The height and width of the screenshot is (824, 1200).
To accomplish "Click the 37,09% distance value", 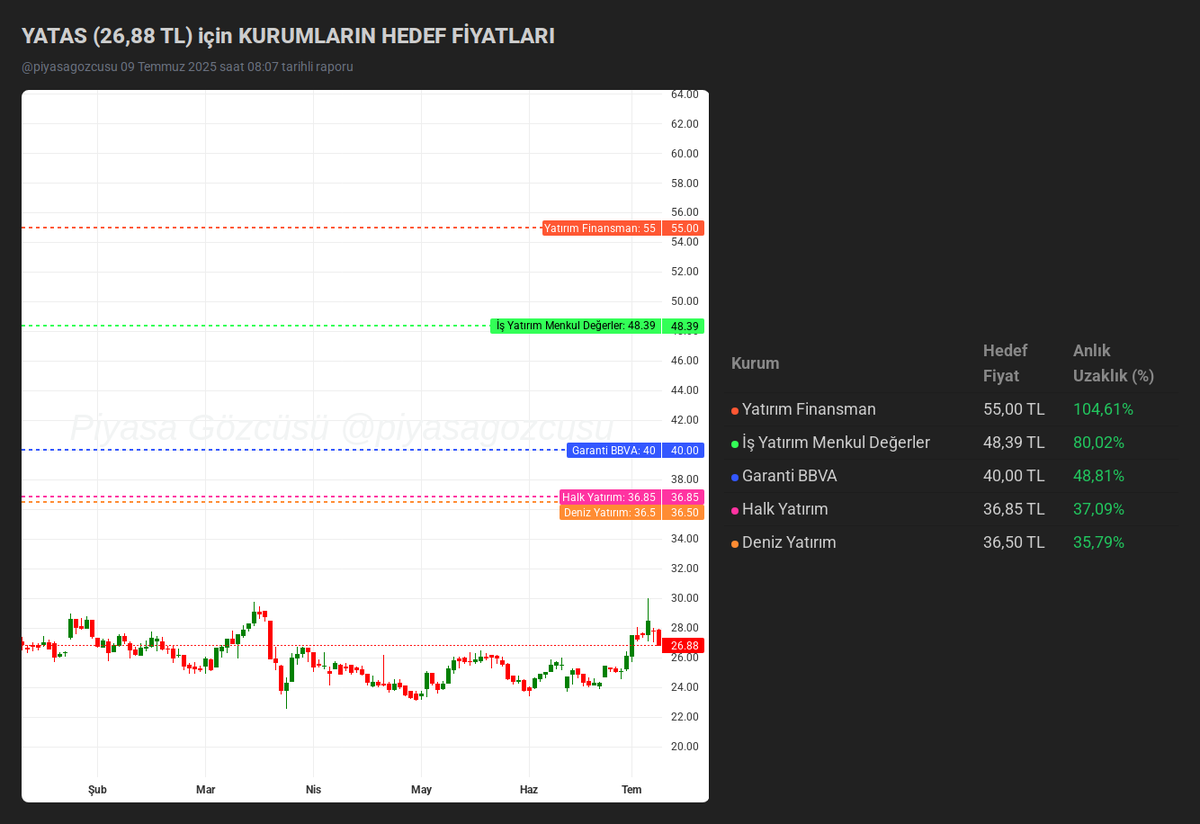I will (1098, 509).
